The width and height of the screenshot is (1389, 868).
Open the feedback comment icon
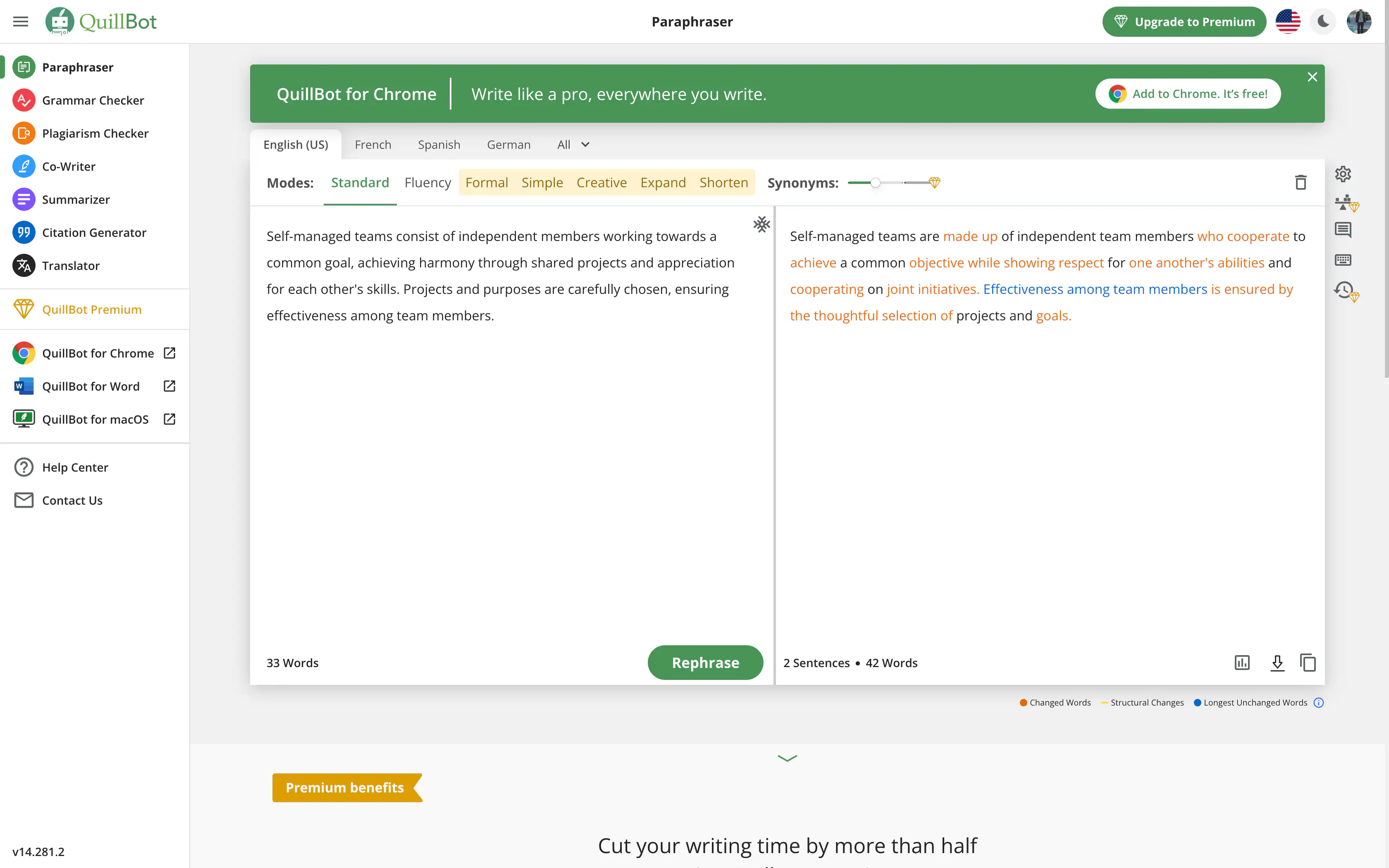(1343, 230)
